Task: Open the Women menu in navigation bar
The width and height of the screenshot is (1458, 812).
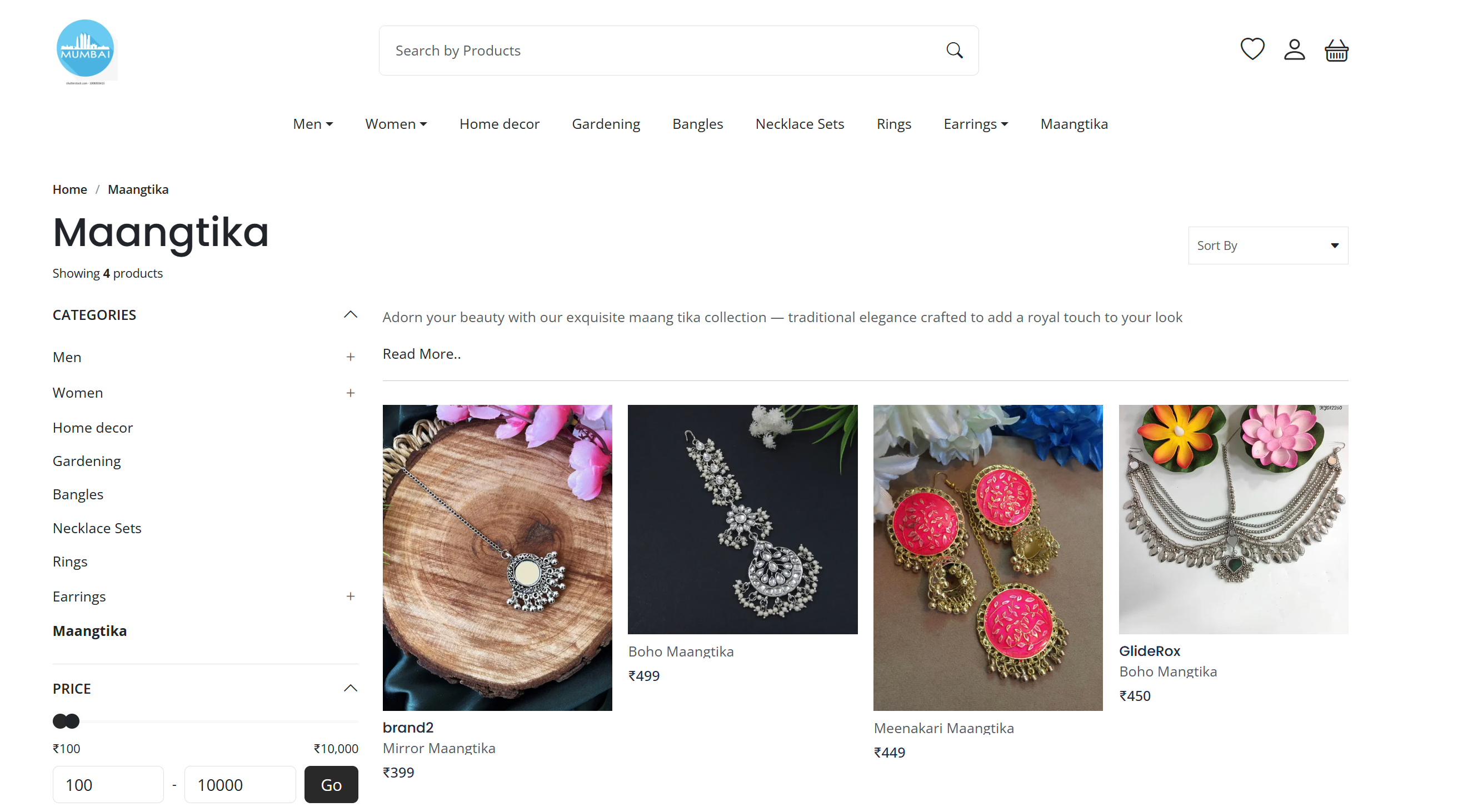Action: (x=396, y=124)
